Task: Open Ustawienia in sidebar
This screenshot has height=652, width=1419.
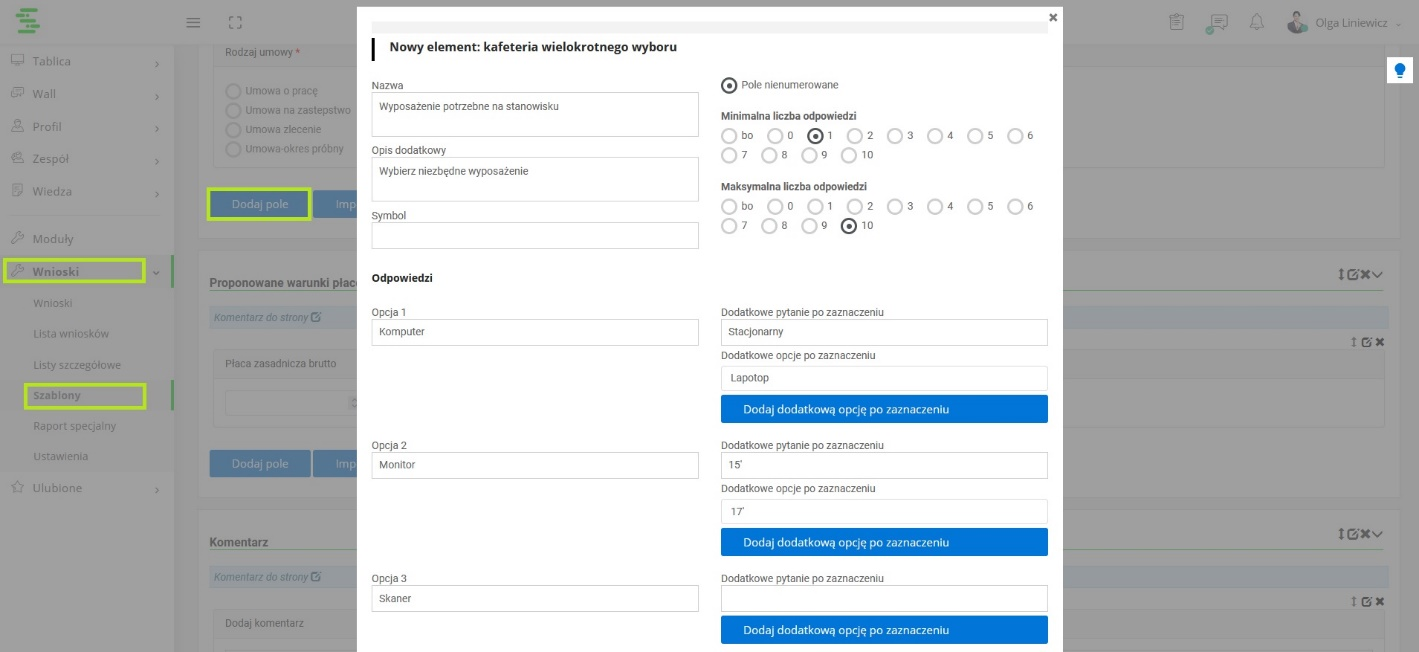Action: 60,456
